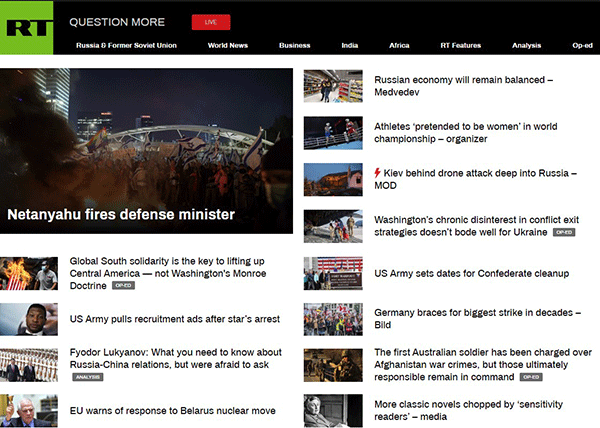Switch to the Analysis section
Viewport: 600px width, 428px height.
coord(526,45)
